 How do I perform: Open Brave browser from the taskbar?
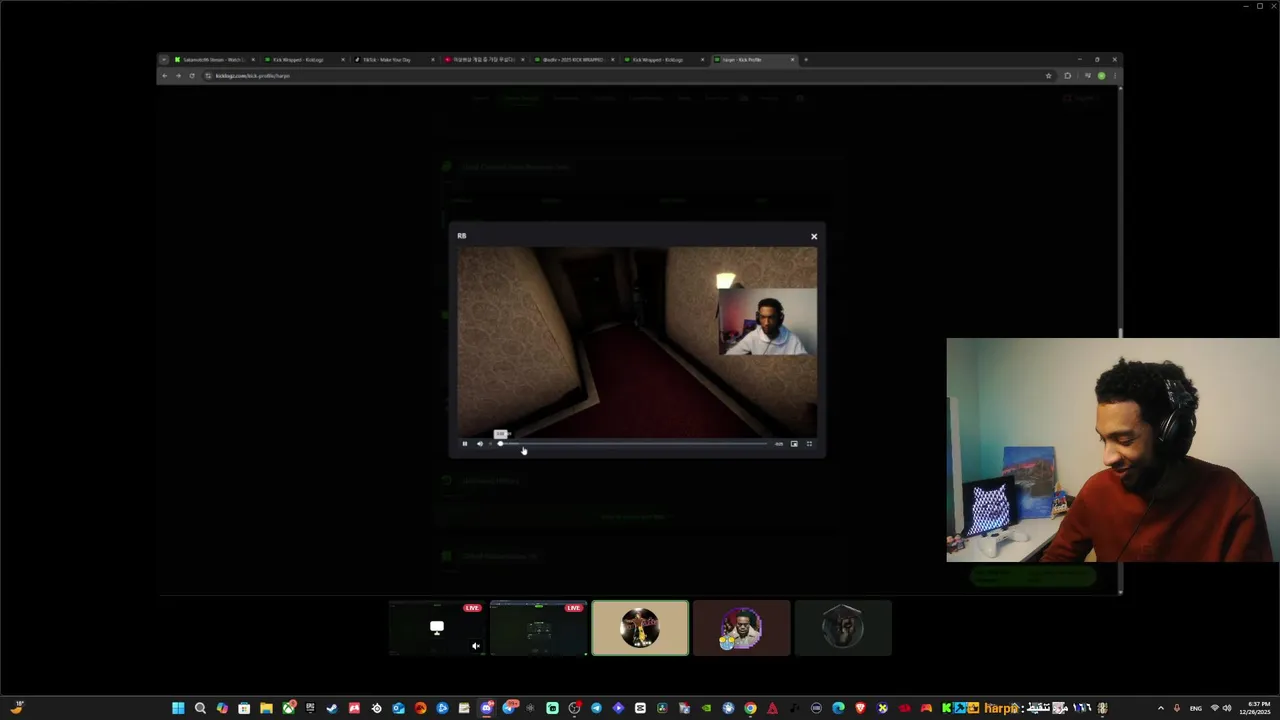pyautogui.click(x=860, y=708)
